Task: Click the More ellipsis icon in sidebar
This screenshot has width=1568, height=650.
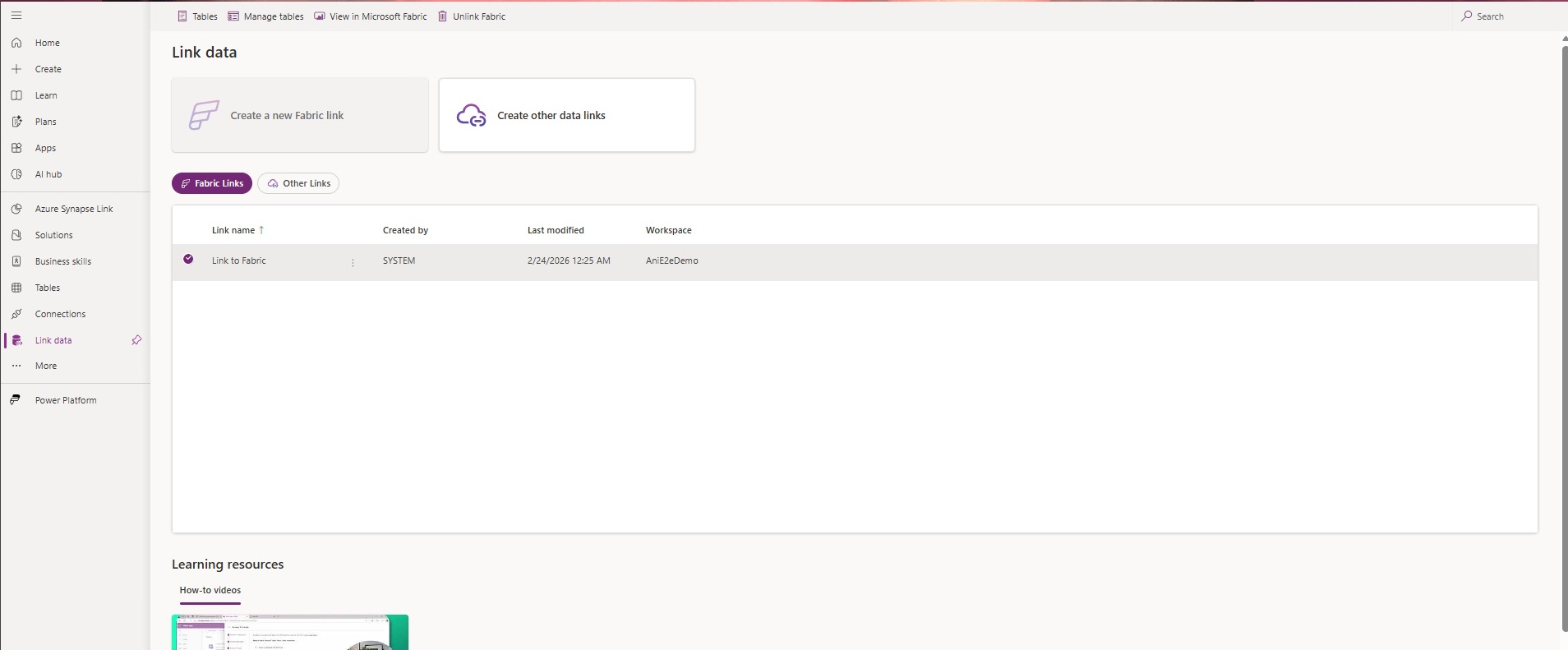Action: click(x=16, y=366)
